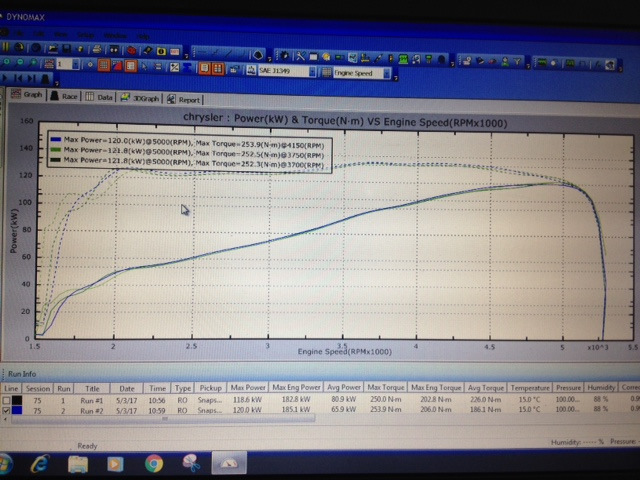
Task: Open file with the folder toolbar icon
Action: click(x=53, y=49)
